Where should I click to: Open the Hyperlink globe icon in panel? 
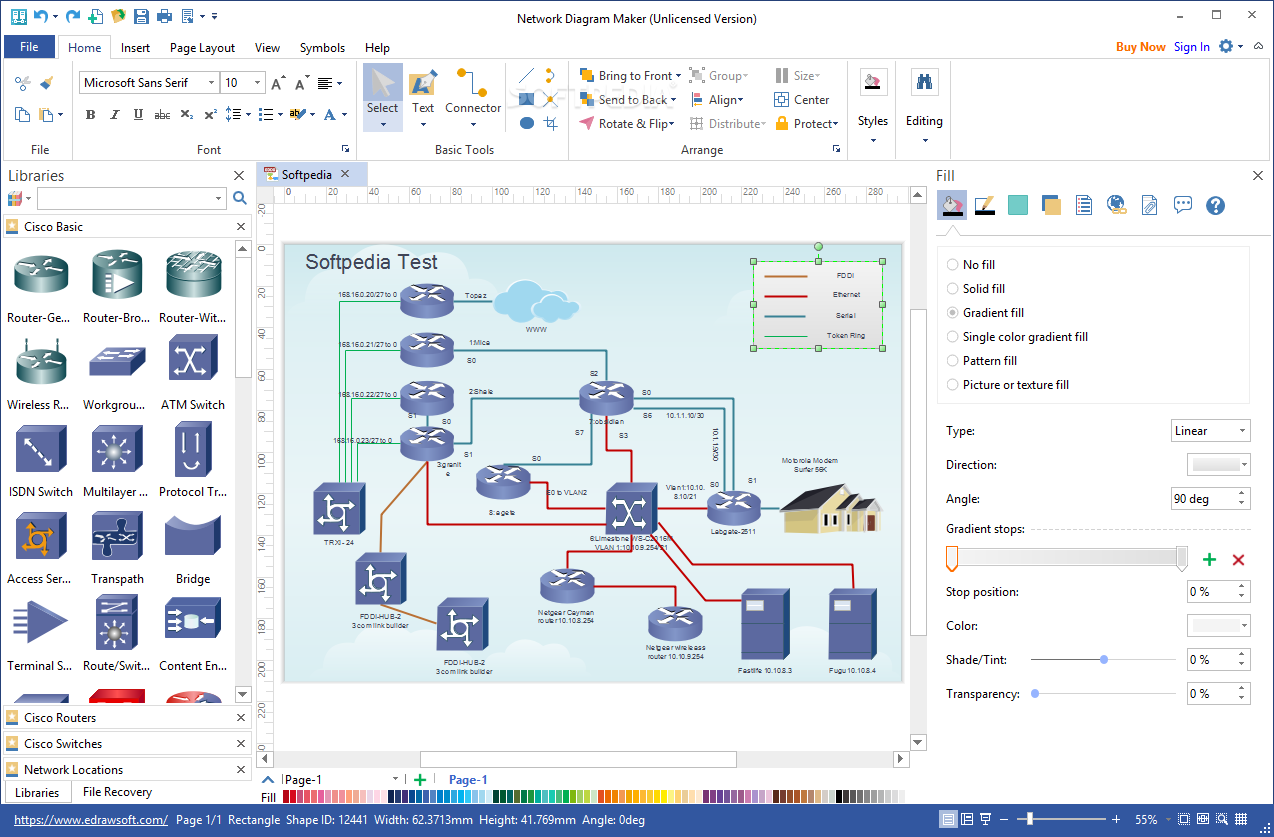[x=1117, y=205]
